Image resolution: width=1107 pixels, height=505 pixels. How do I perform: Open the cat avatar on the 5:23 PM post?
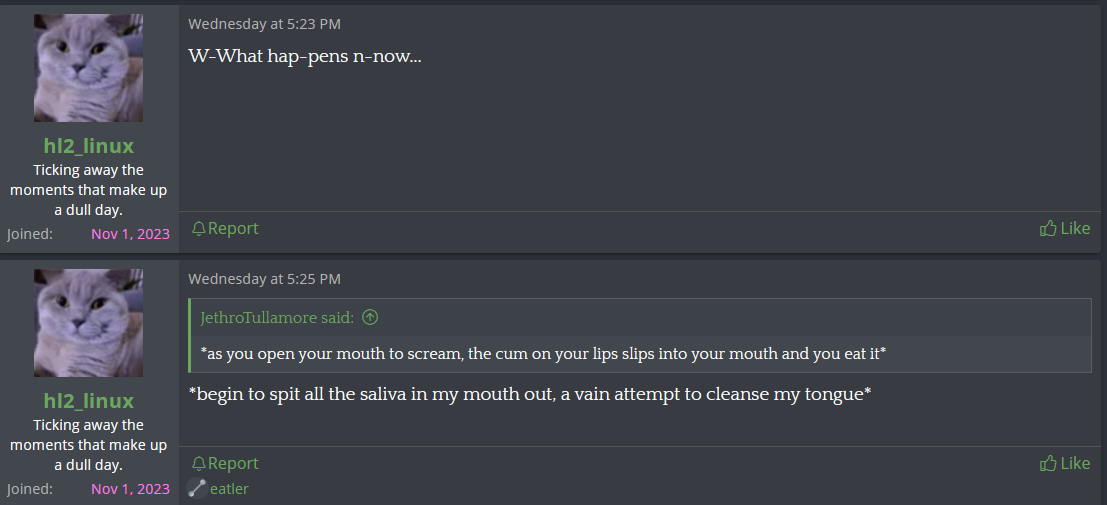88,68
